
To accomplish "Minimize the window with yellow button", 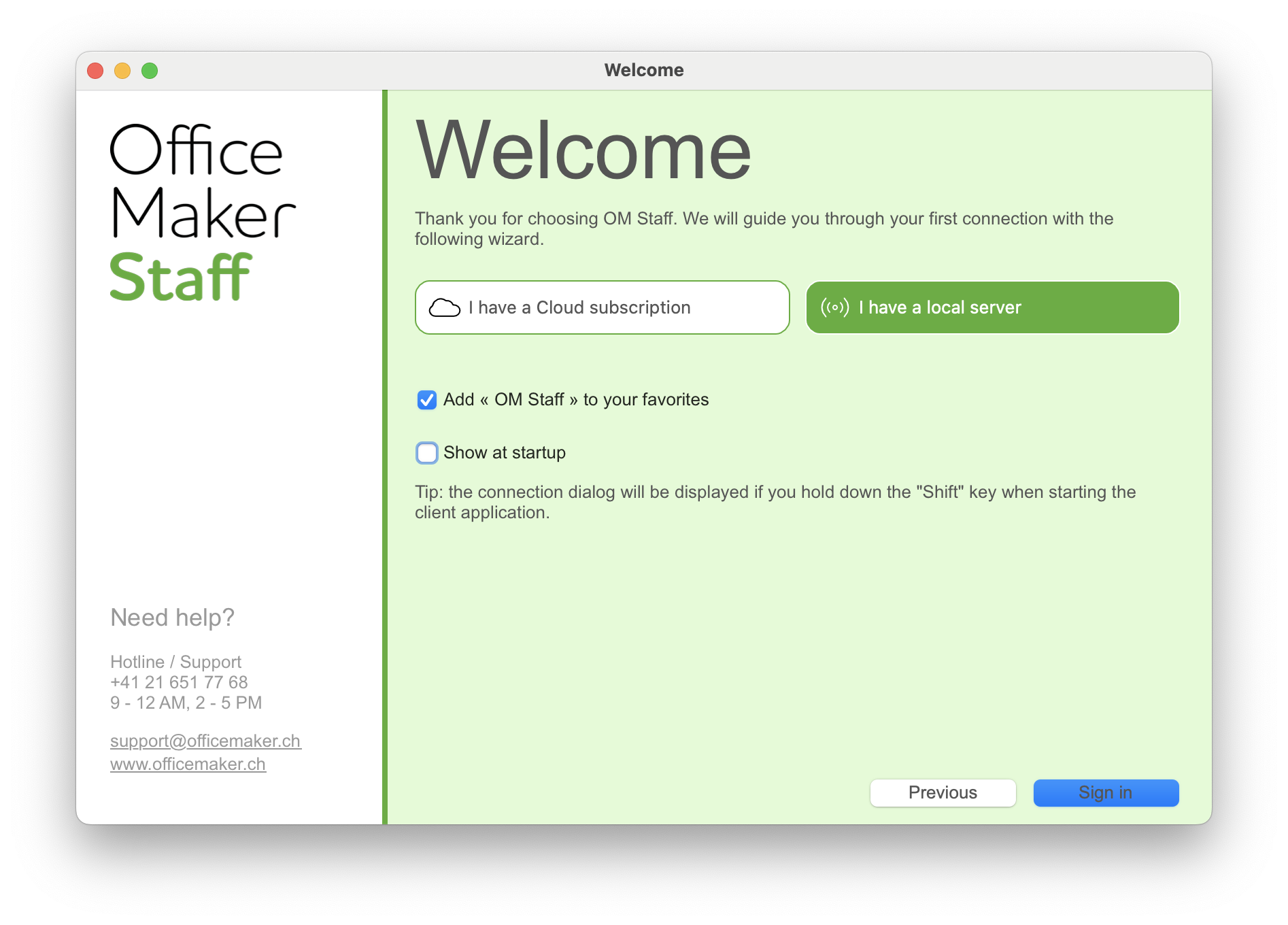I will (122, 71).
